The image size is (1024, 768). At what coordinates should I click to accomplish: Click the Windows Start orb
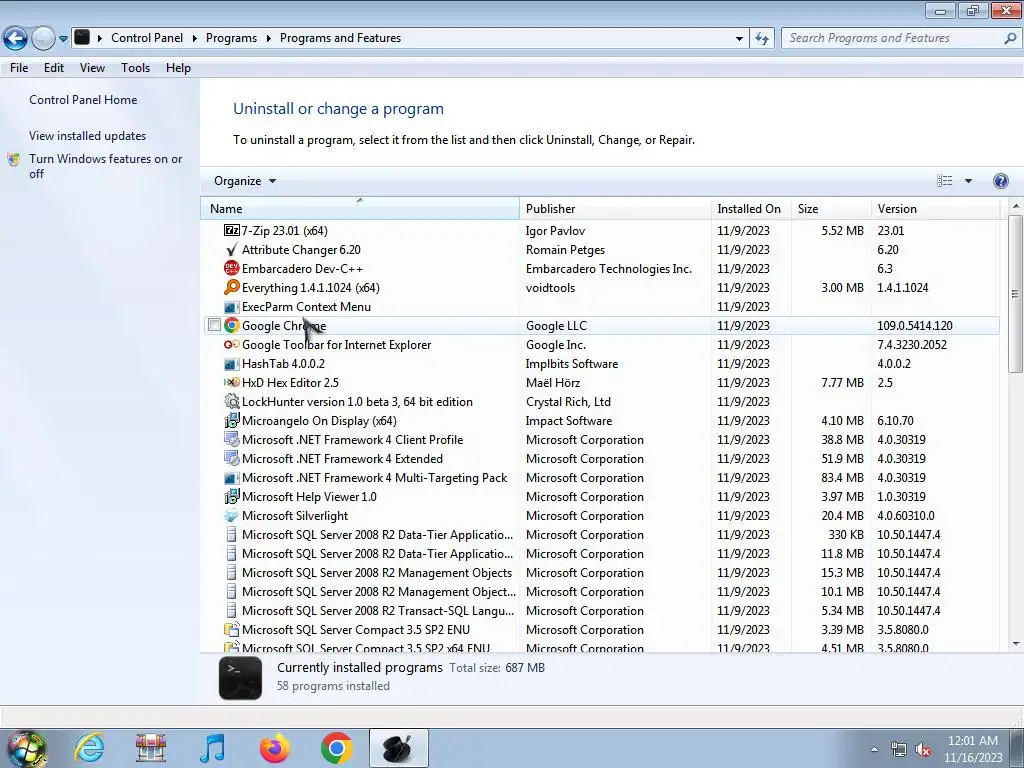coord(26,750)
